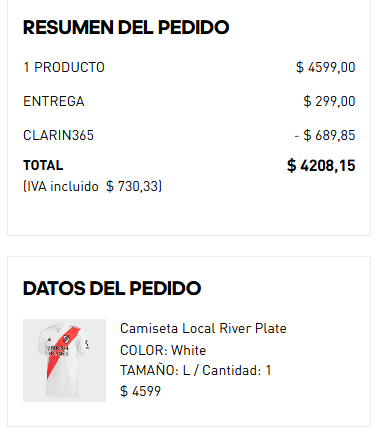Select the discount amount - $ 689,85
380x444 pixels.
click(325, 135)
